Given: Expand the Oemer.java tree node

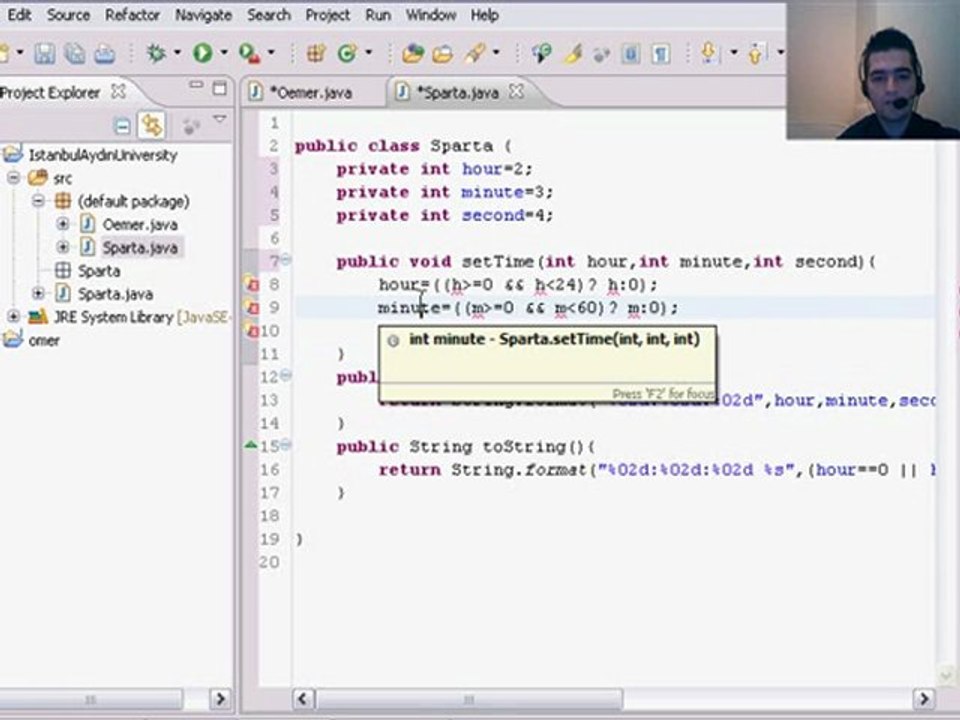Looking at the screenshot, I should (62, 224).
